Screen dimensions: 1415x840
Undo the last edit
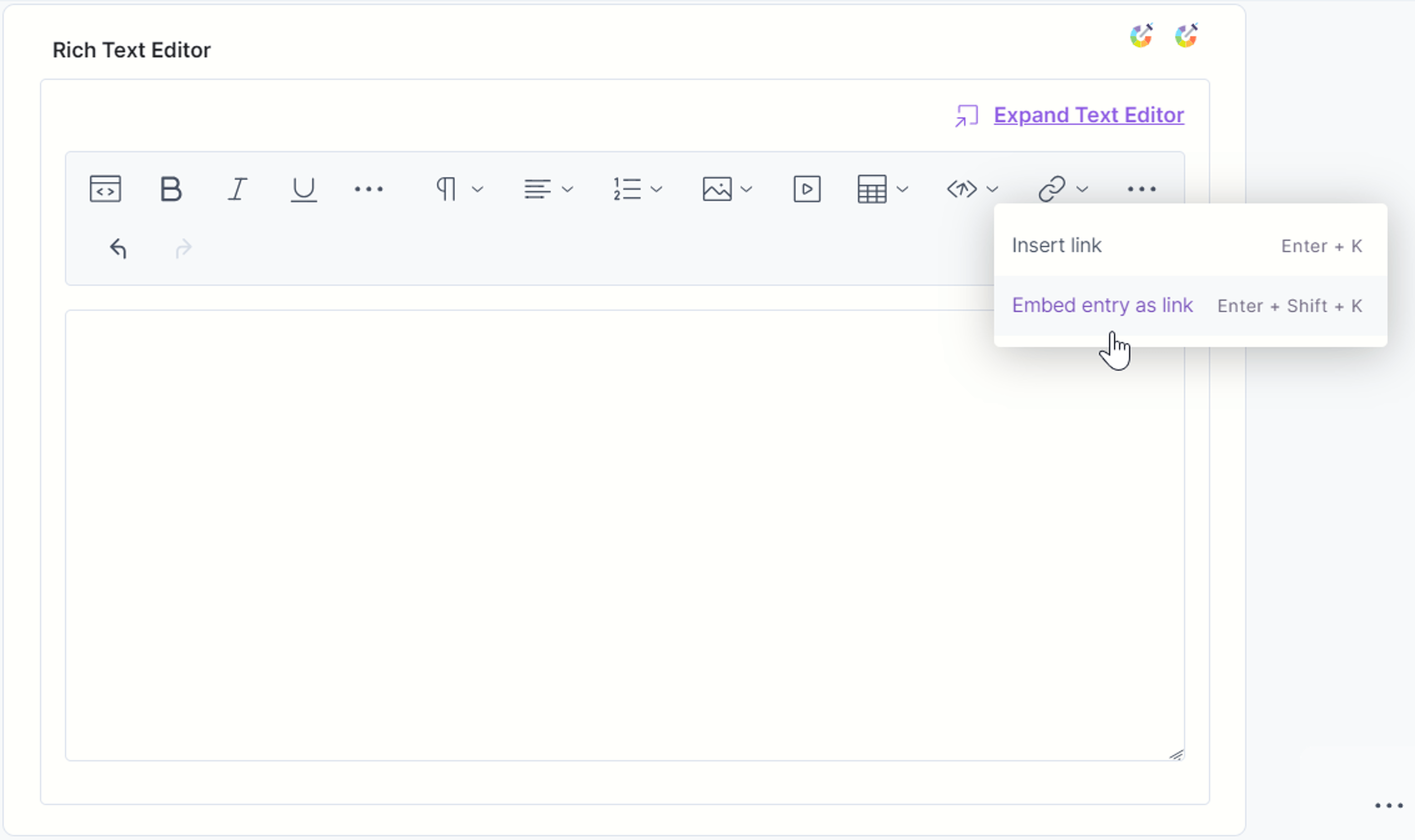pos(118,248)
